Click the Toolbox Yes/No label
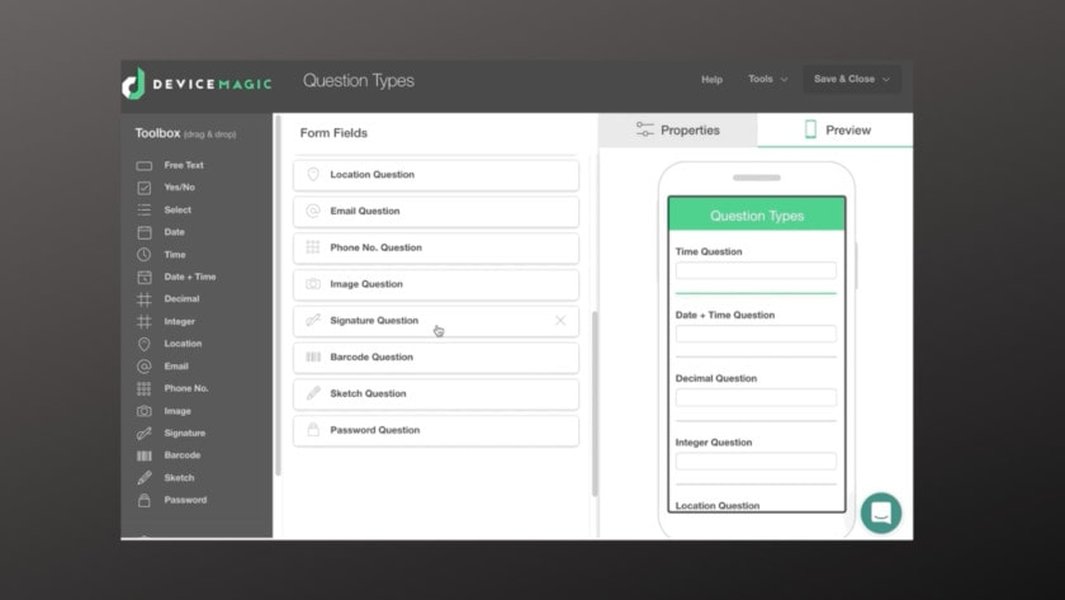The image size is (1065, 600). click(x=179, y=188)
